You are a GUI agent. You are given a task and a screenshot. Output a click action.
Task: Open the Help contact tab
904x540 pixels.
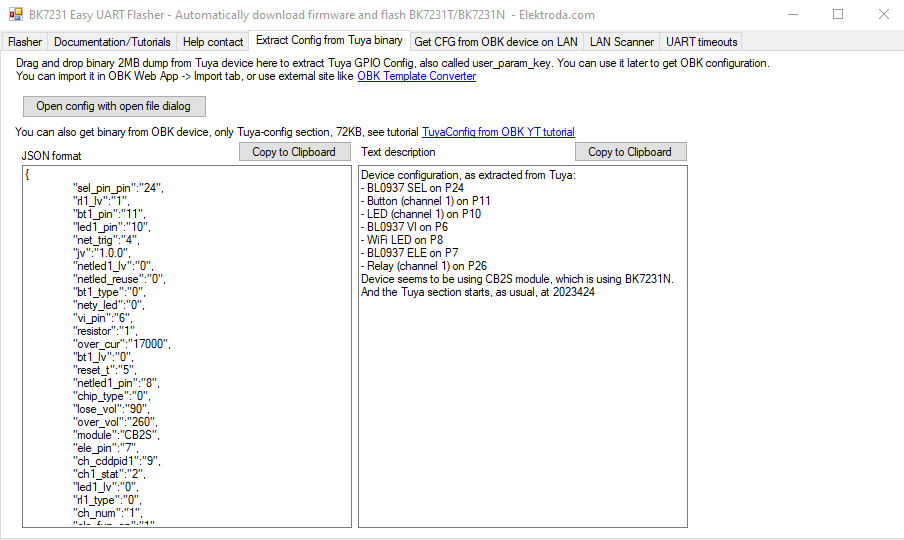213,42
